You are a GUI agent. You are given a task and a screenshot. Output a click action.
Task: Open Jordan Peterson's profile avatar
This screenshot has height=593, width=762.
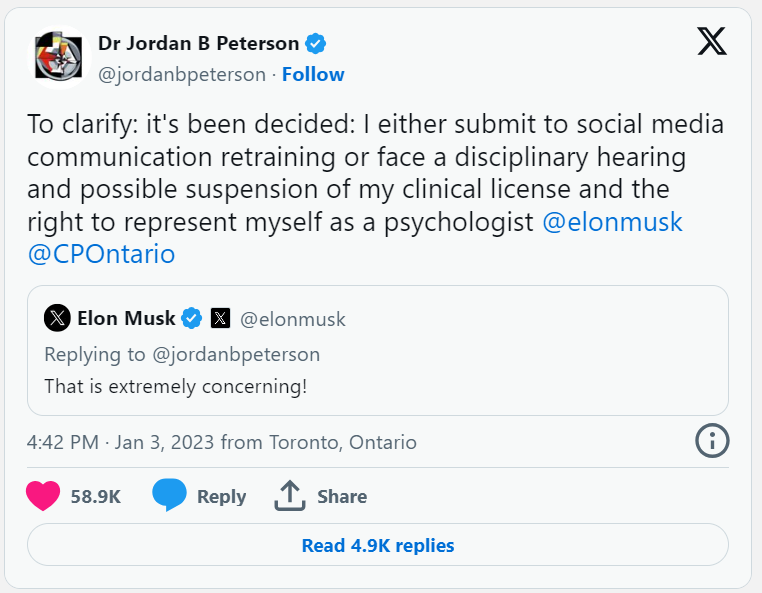point(59,57)
